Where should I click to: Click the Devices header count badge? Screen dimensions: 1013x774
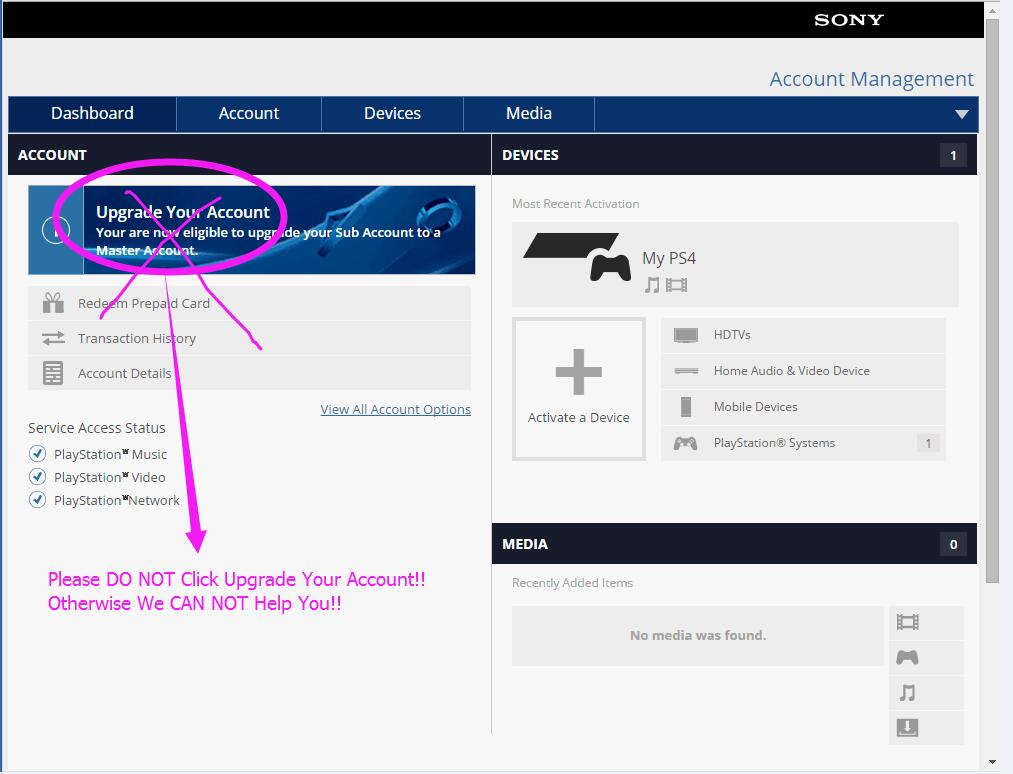pos(953,155)
